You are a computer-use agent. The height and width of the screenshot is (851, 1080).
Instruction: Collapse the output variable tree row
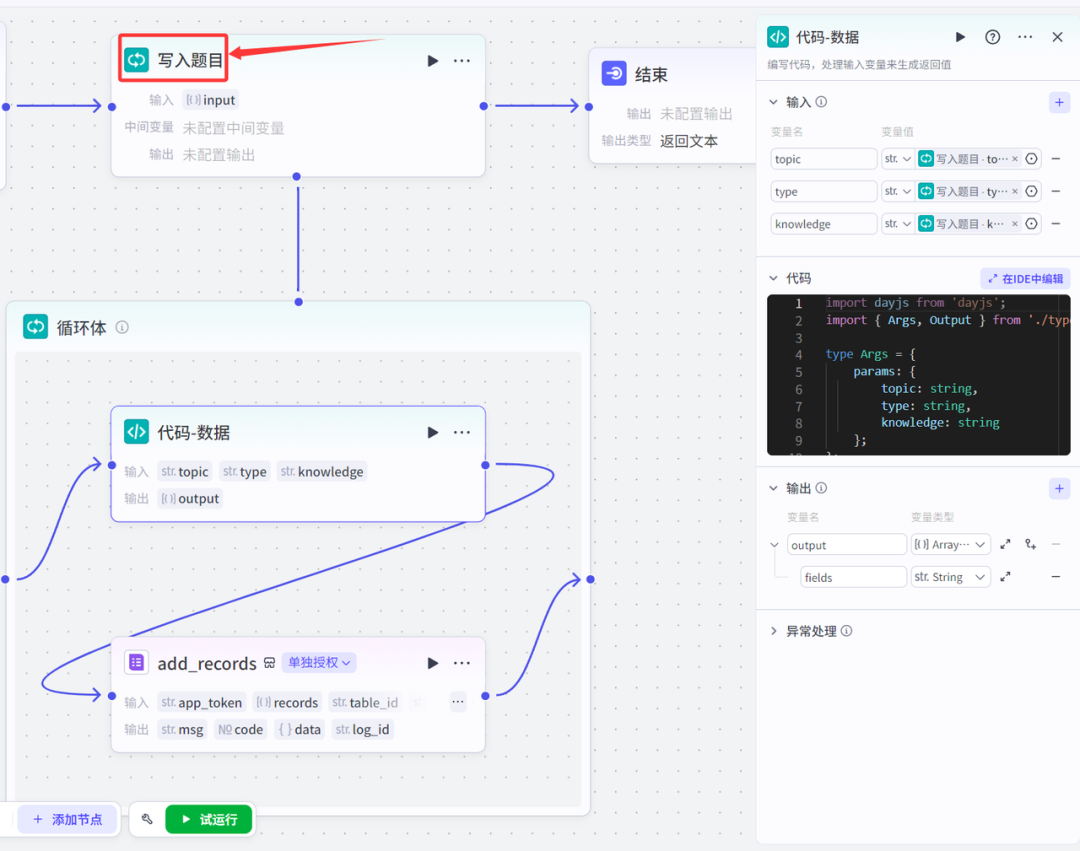tap(774, 545)
